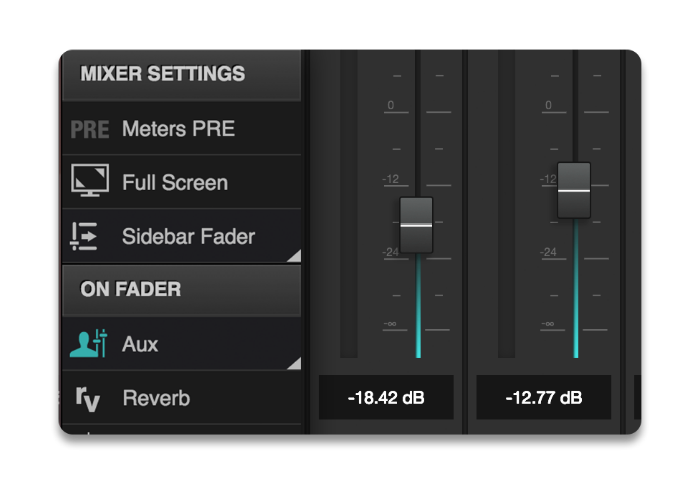Expand the Sidebar Fader corner triangle
The width and height of the screenshot is (700, 500).
coord(293,256)
